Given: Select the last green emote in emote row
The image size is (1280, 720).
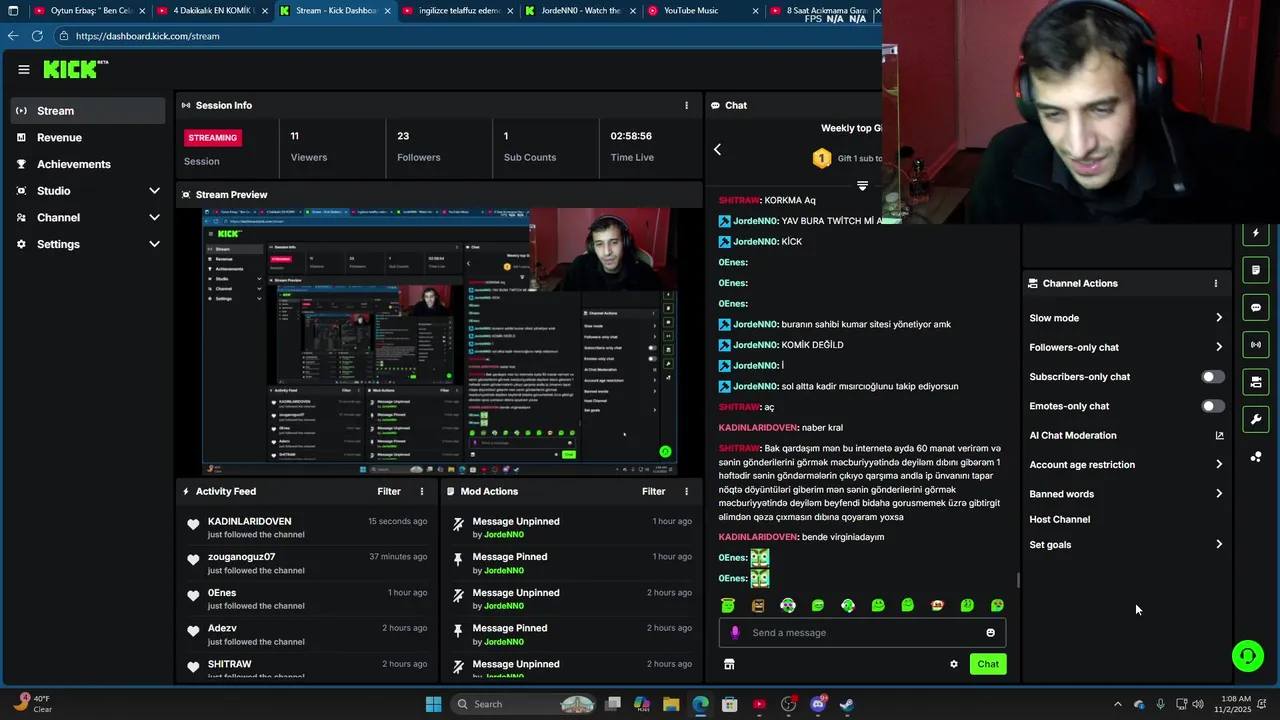Looking at the screenshot, I should point(997,605).
